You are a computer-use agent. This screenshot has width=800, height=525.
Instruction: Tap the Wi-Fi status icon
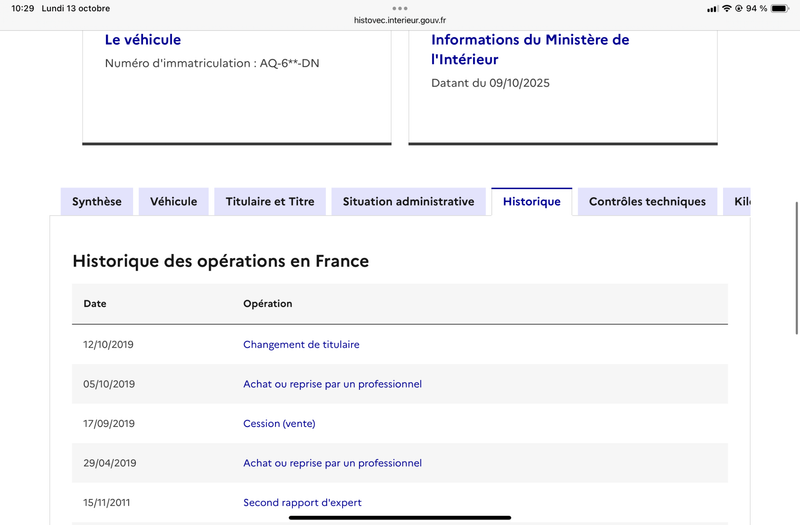pyautogui.click(x=726, y=8)
